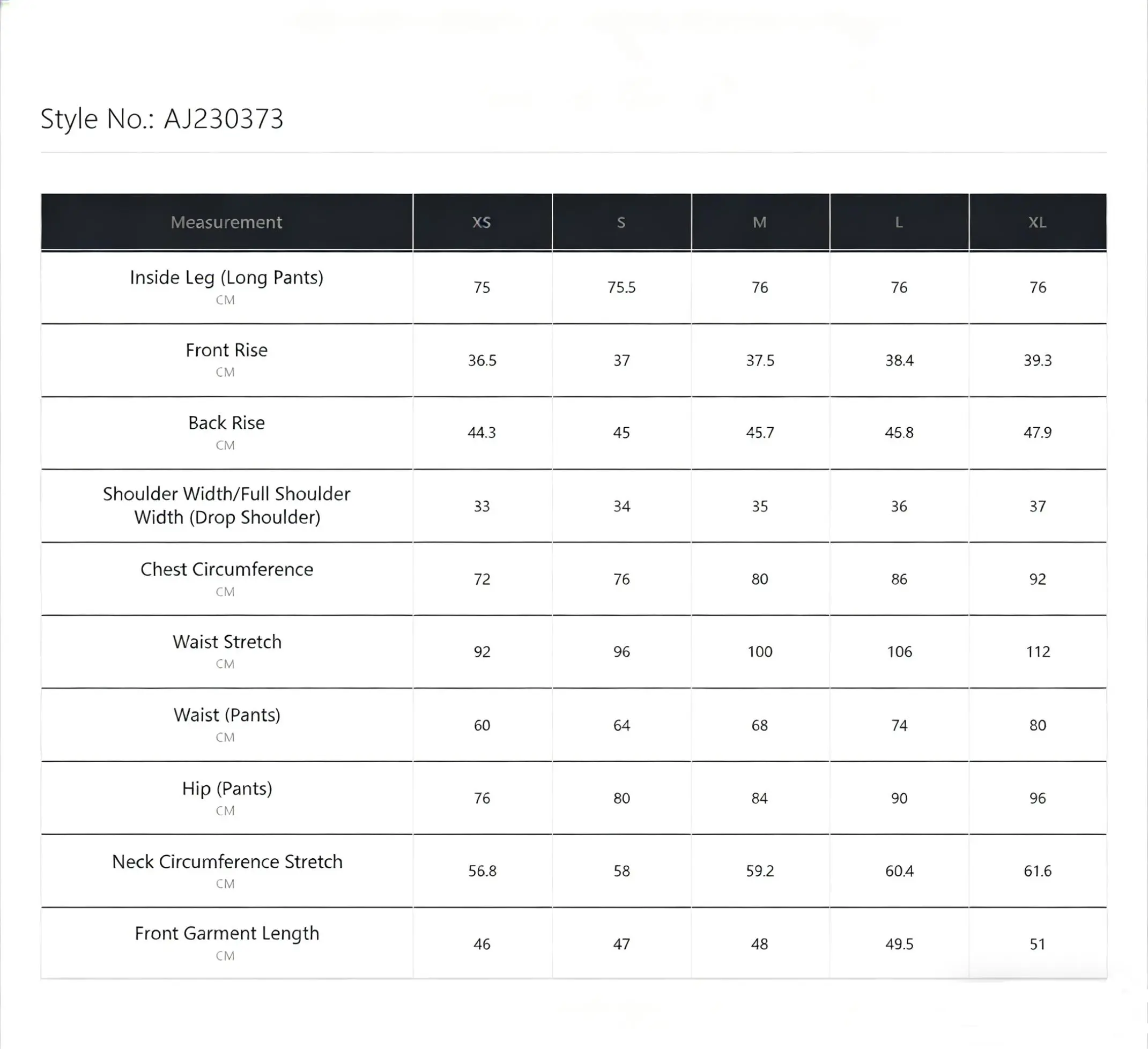Screen dimensions: 1148x1049
Task: Click the Style No. AJ230373 heading
Action: [162, 119]
